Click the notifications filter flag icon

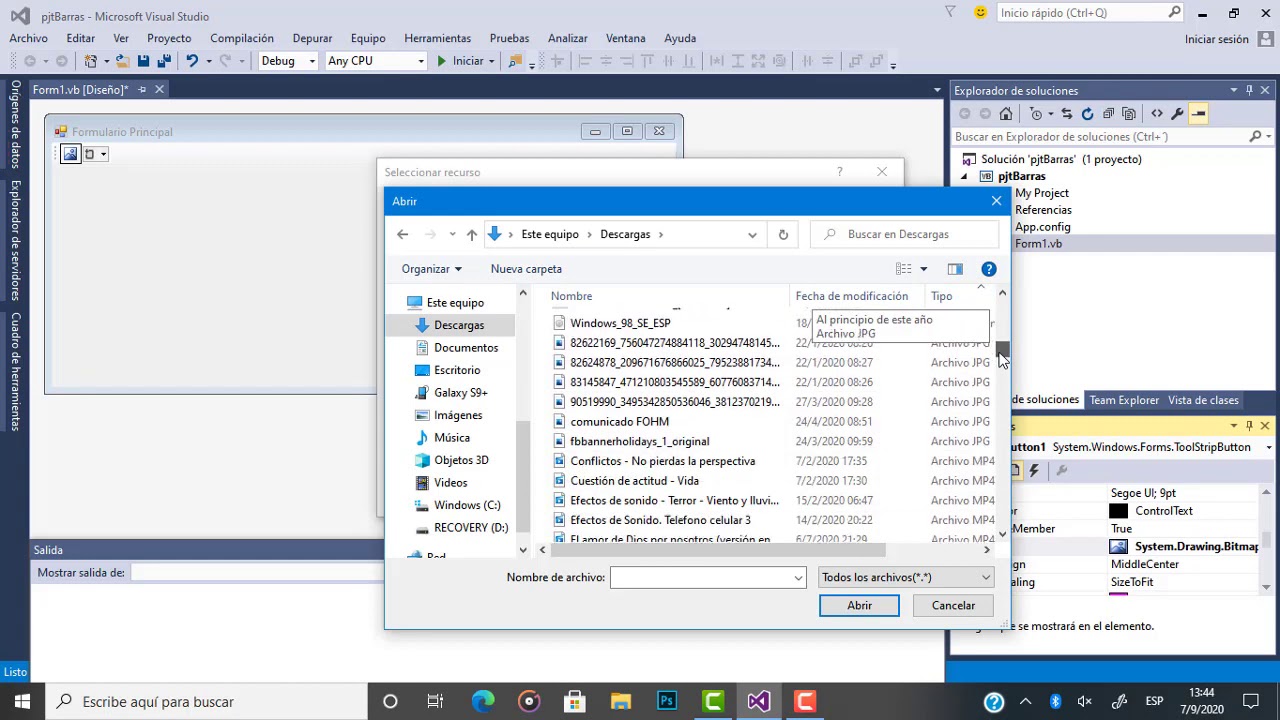tap(950, 13)
